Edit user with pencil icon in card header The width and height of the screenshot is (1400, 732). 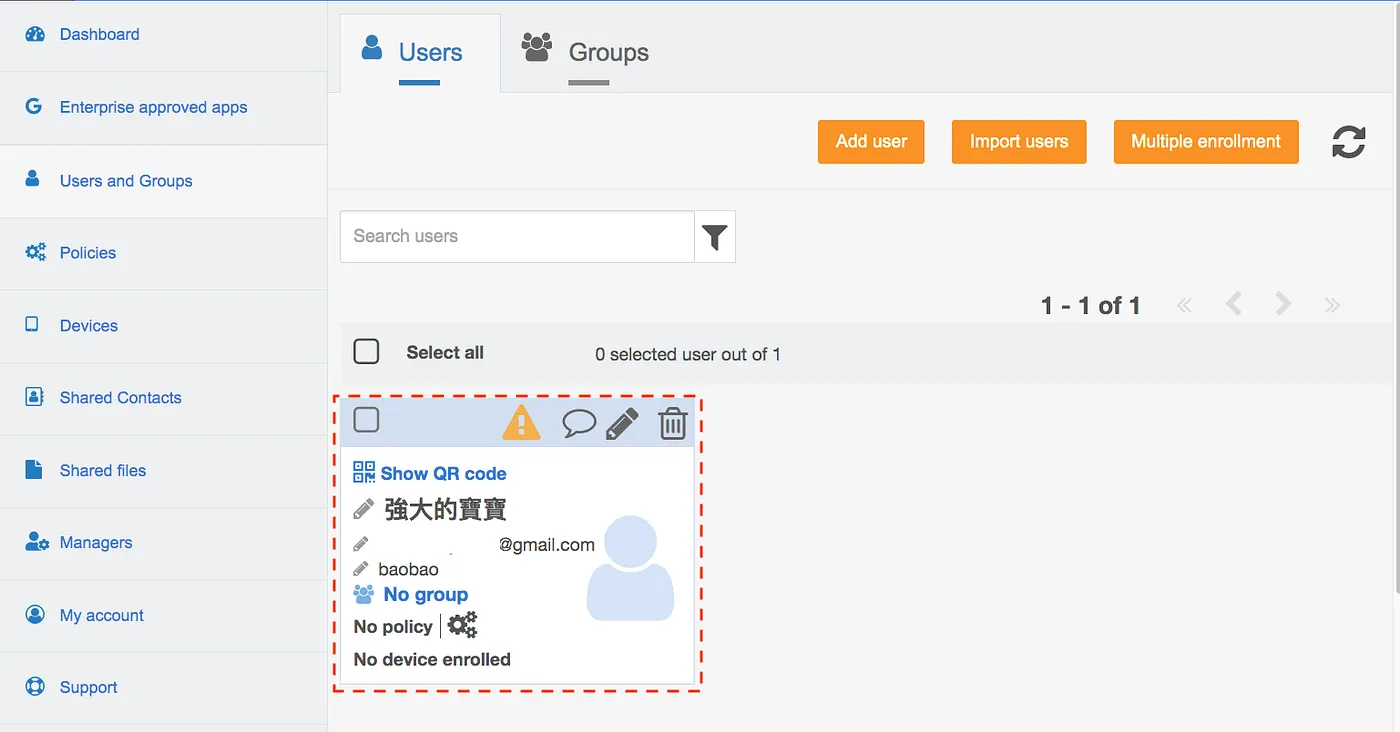click(x=622, y=423)
